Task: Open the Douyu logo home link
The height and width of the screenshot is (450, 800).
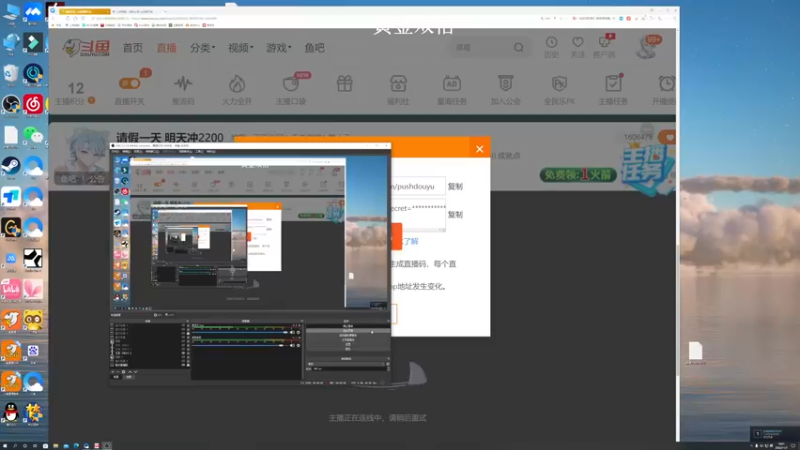Action: point(86,48)
